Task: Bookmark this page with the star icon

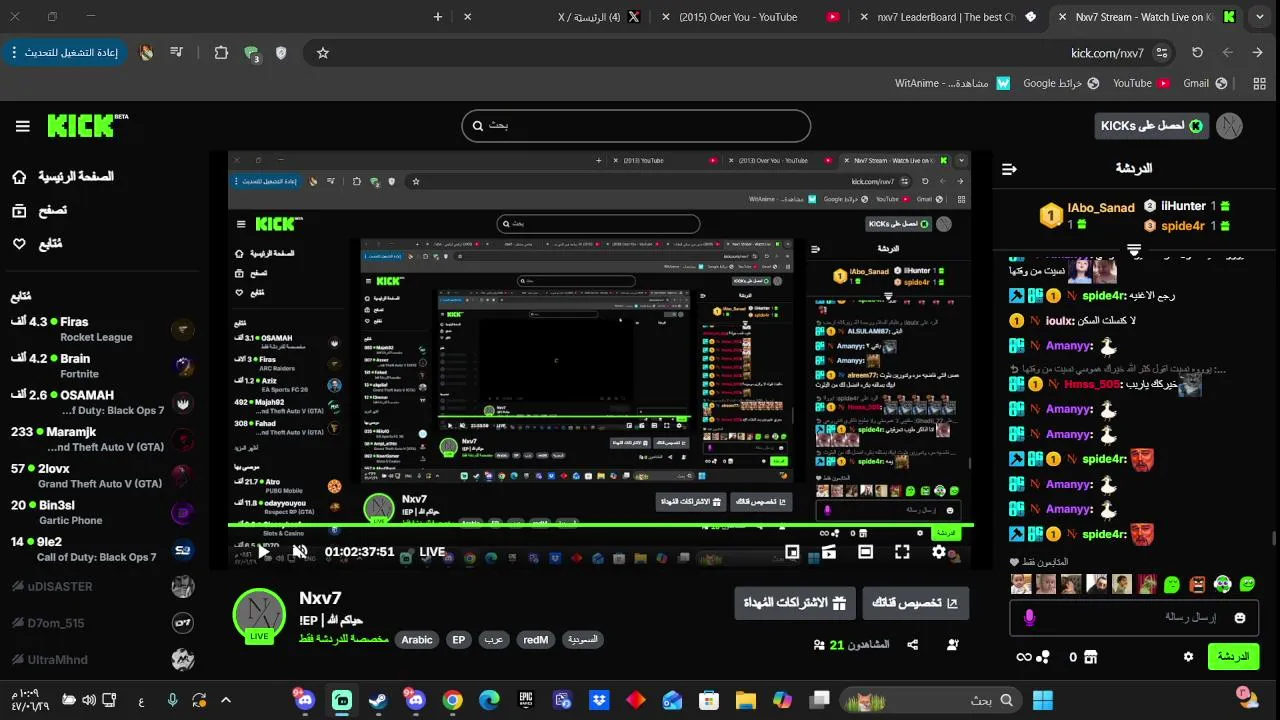Action: (323, 53)
